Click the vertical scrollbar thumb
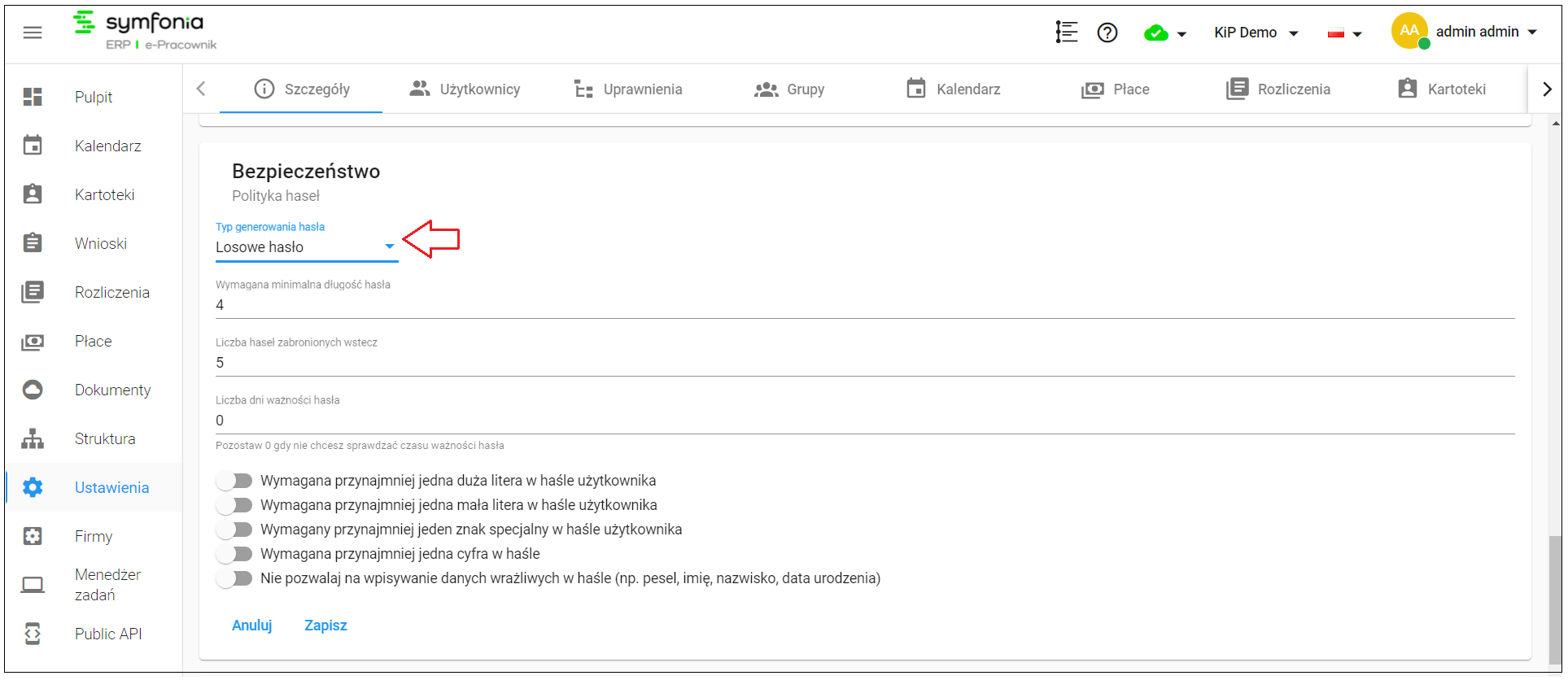 click(x=1555, y=600)
